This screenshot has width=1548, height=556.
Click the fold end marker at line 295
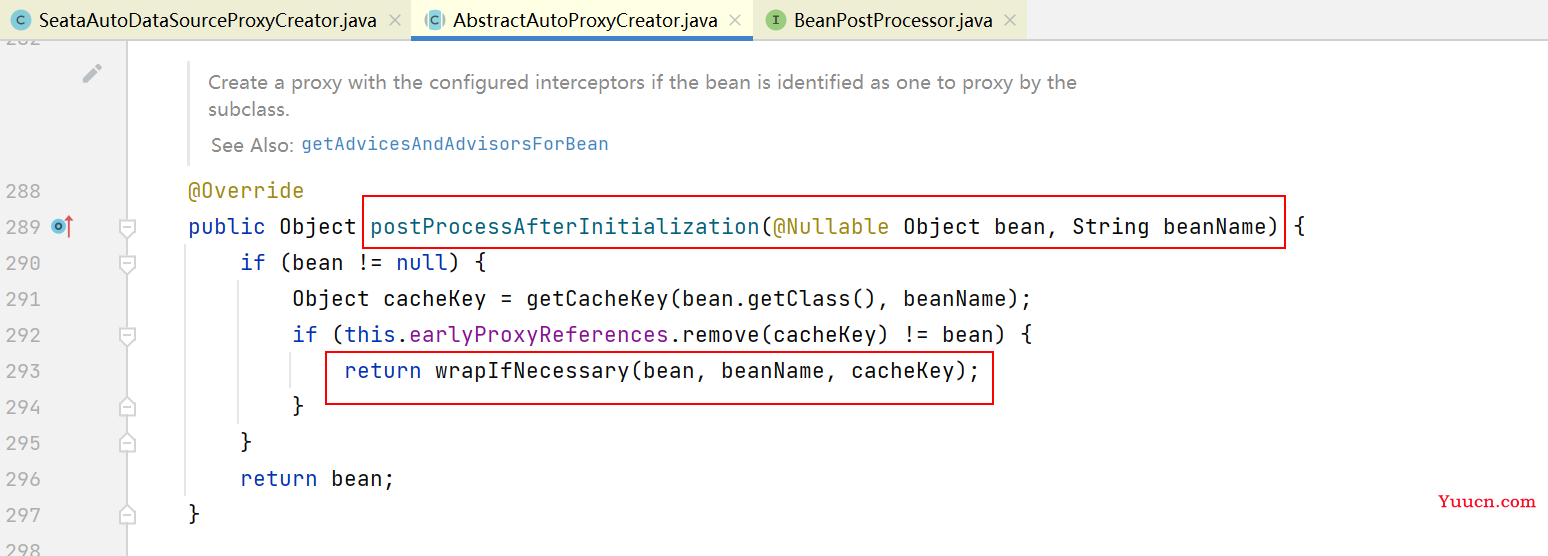click(x=127, y=443)
